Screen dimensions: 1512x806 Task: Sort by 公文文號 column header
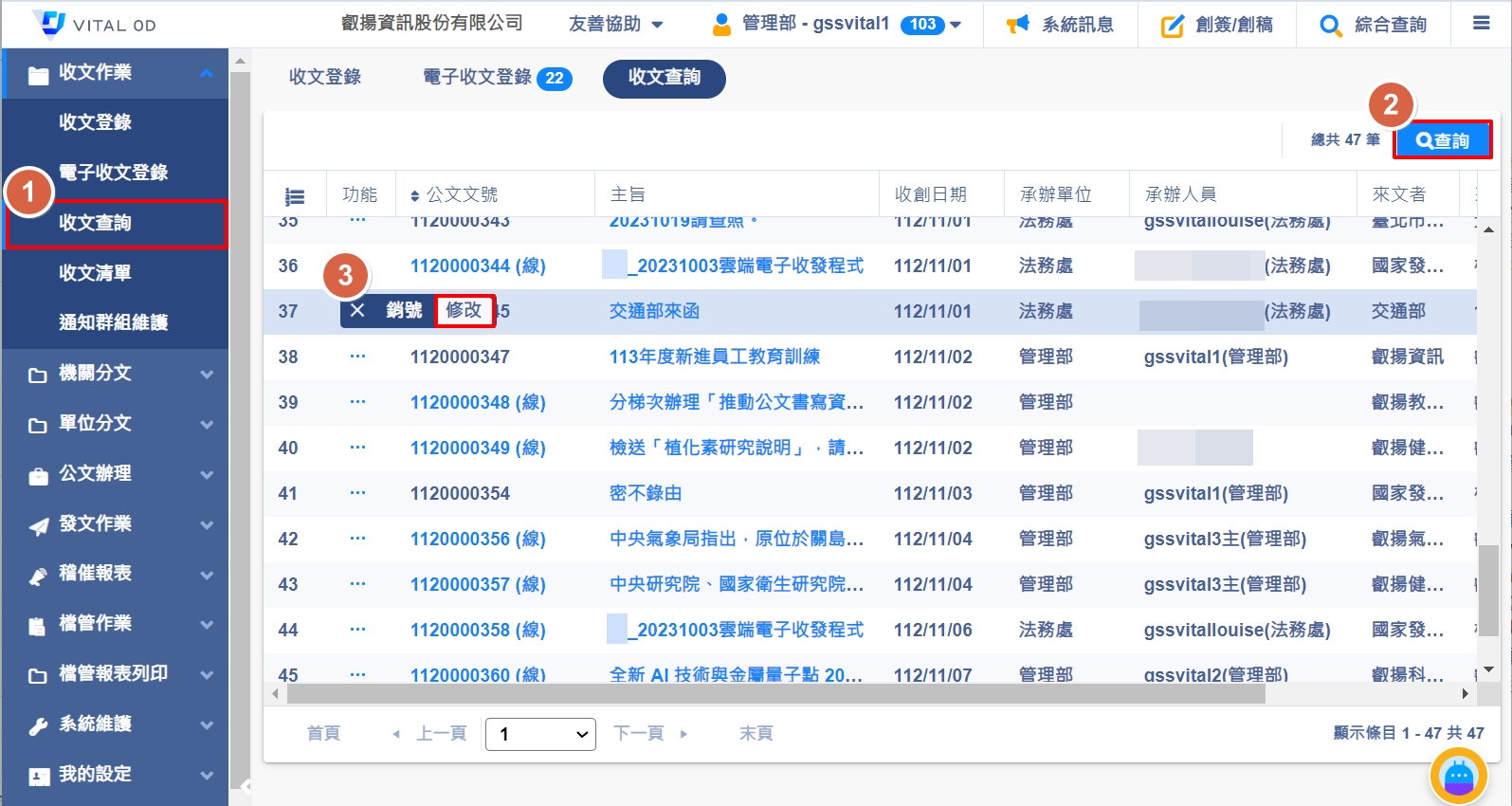click(454, 194)
